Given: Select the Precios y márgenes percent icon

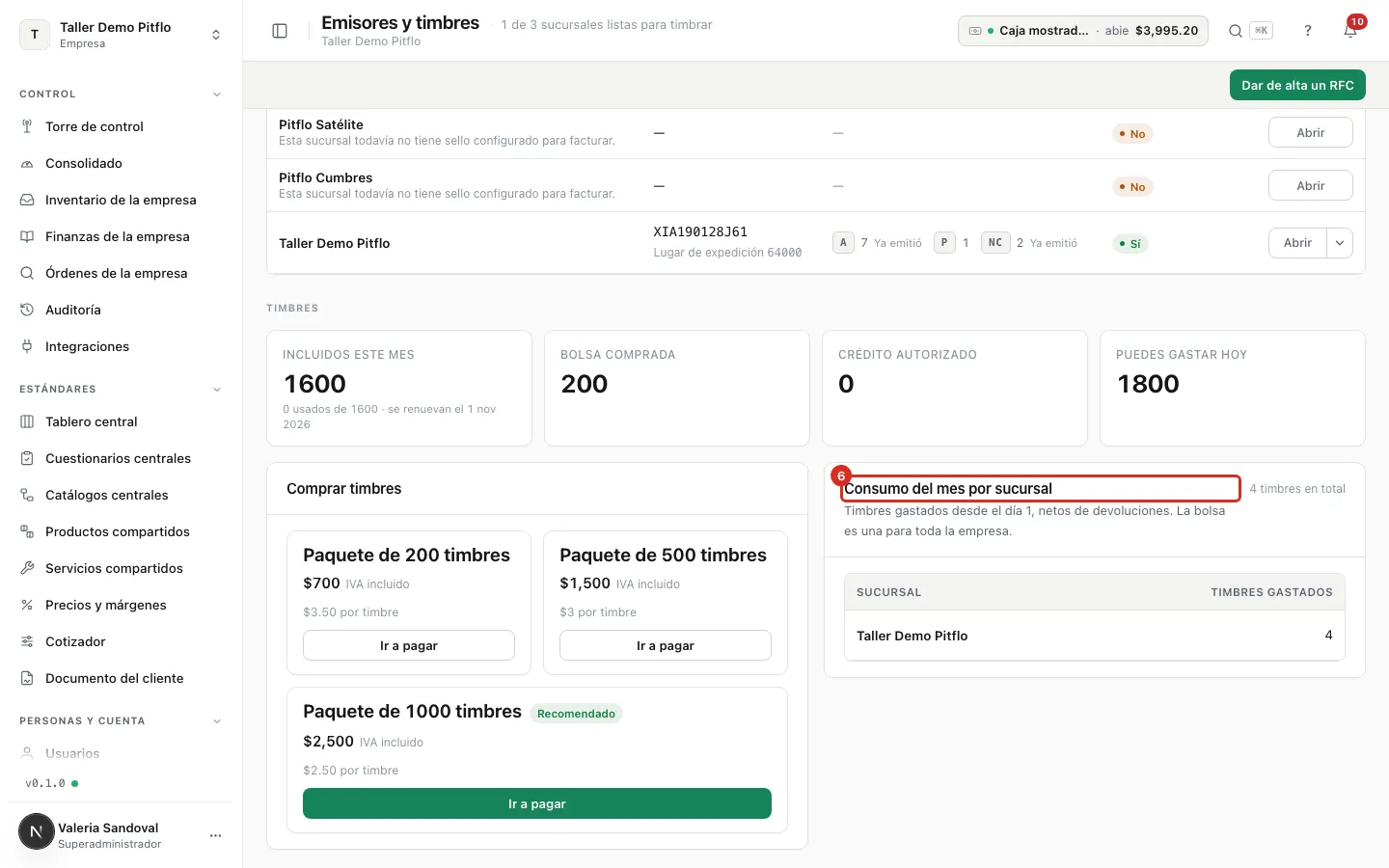Looking at the screenshot, I should point(27,605).
